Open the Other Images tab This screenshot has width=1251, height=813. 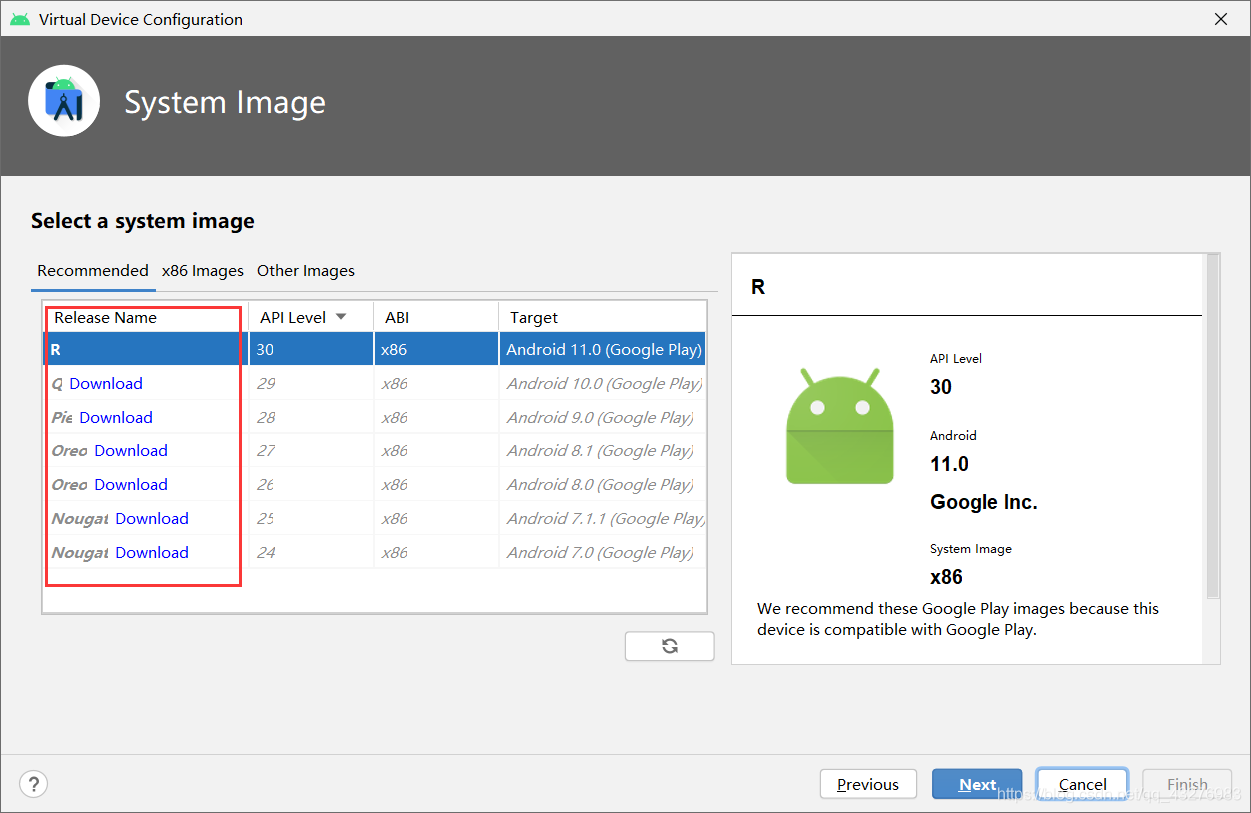point(306,271)
